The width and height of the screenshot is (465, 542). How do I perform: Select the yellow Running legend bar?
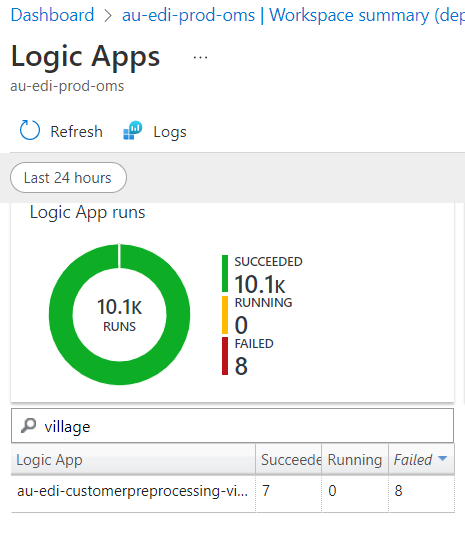225,315
